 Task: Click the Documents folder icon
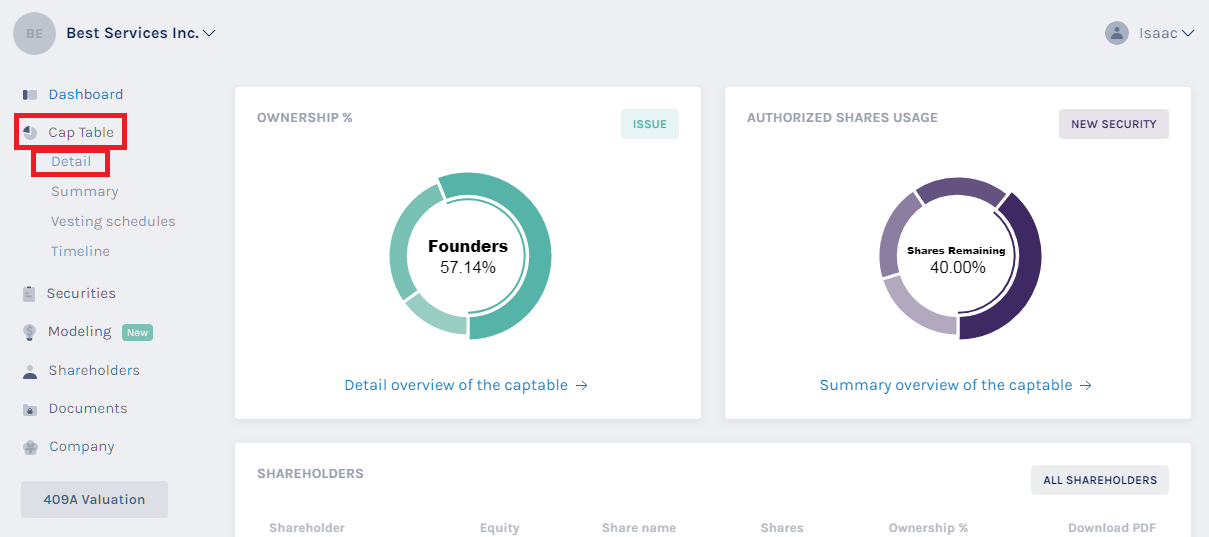tap(30, 409)
